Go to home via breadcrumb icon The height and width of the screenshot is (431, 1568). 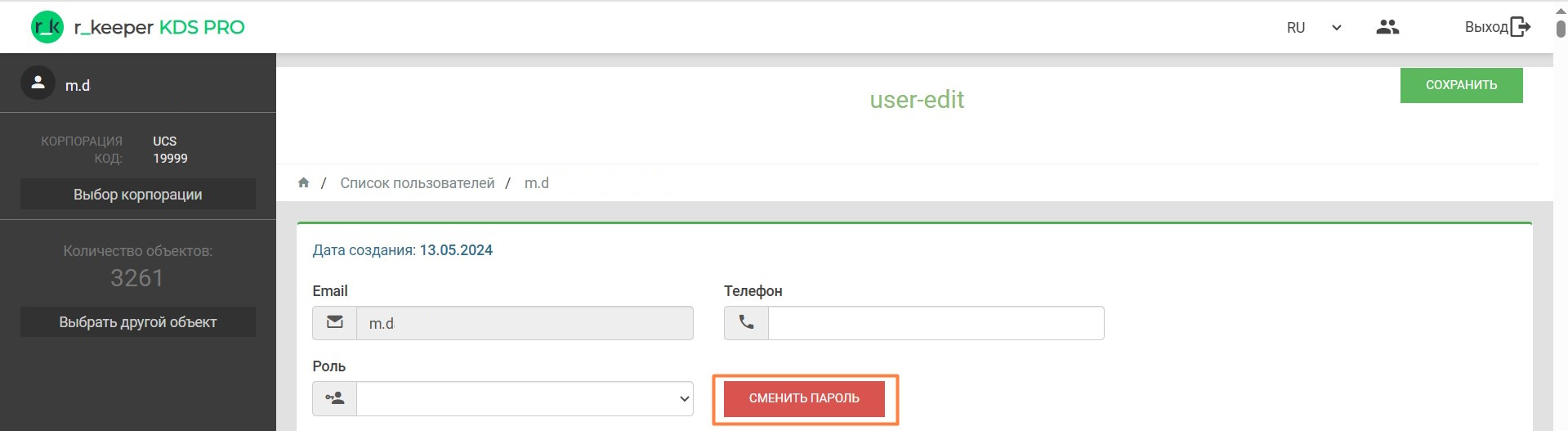304,183
